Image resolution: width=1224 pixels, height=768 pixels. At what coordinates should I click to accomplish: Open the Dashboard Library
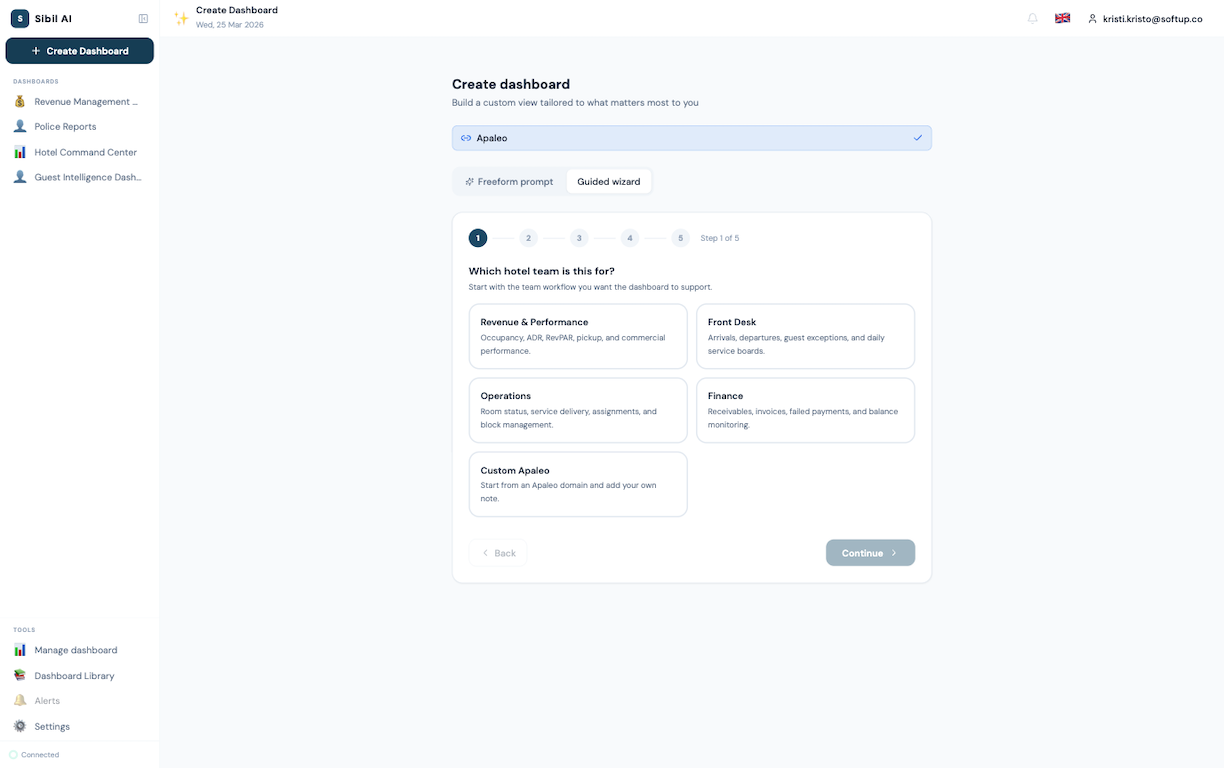(x=79, y=675)
